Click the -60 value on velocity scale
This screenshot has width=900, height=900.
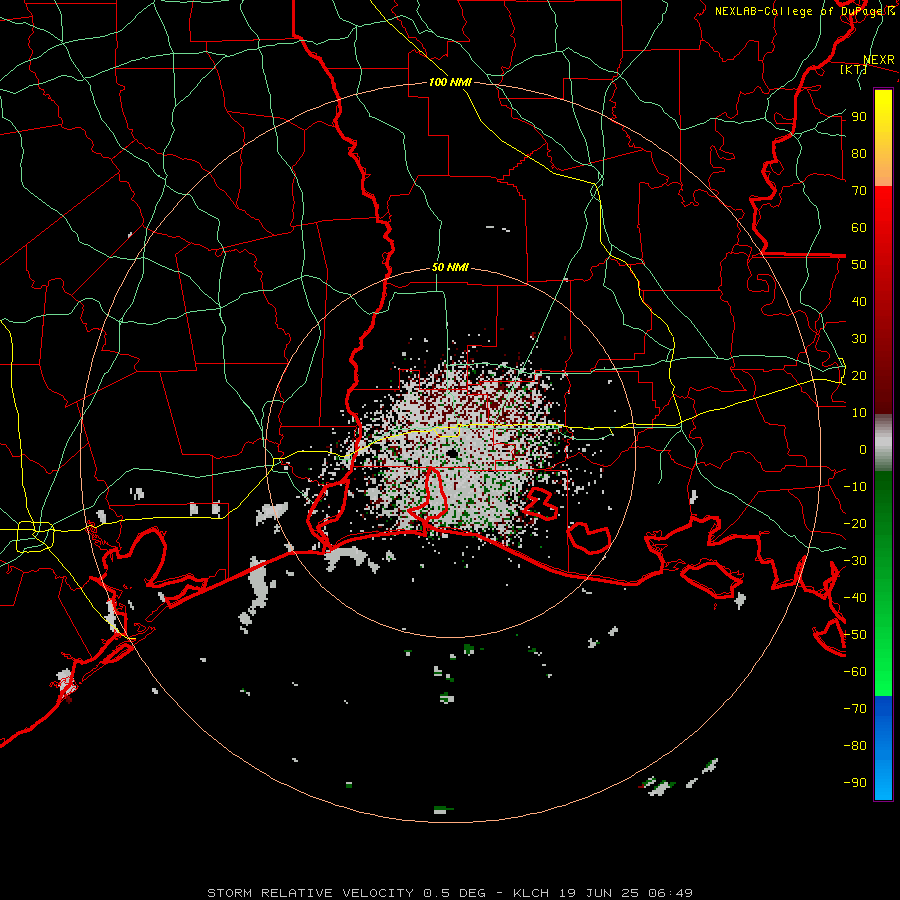855,672
